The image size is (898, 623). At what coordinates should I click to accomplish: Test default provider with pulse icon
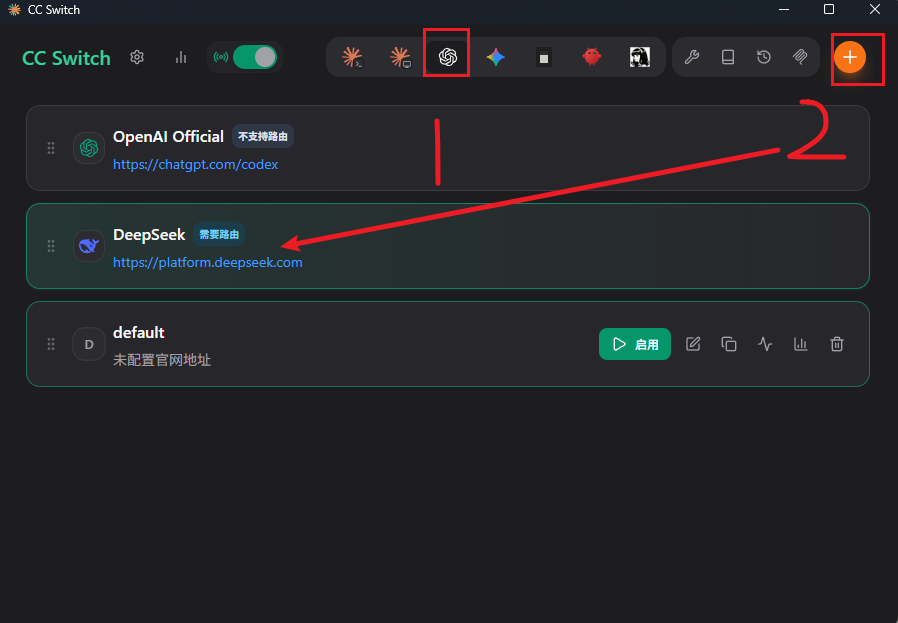click(x=765, y=344)
